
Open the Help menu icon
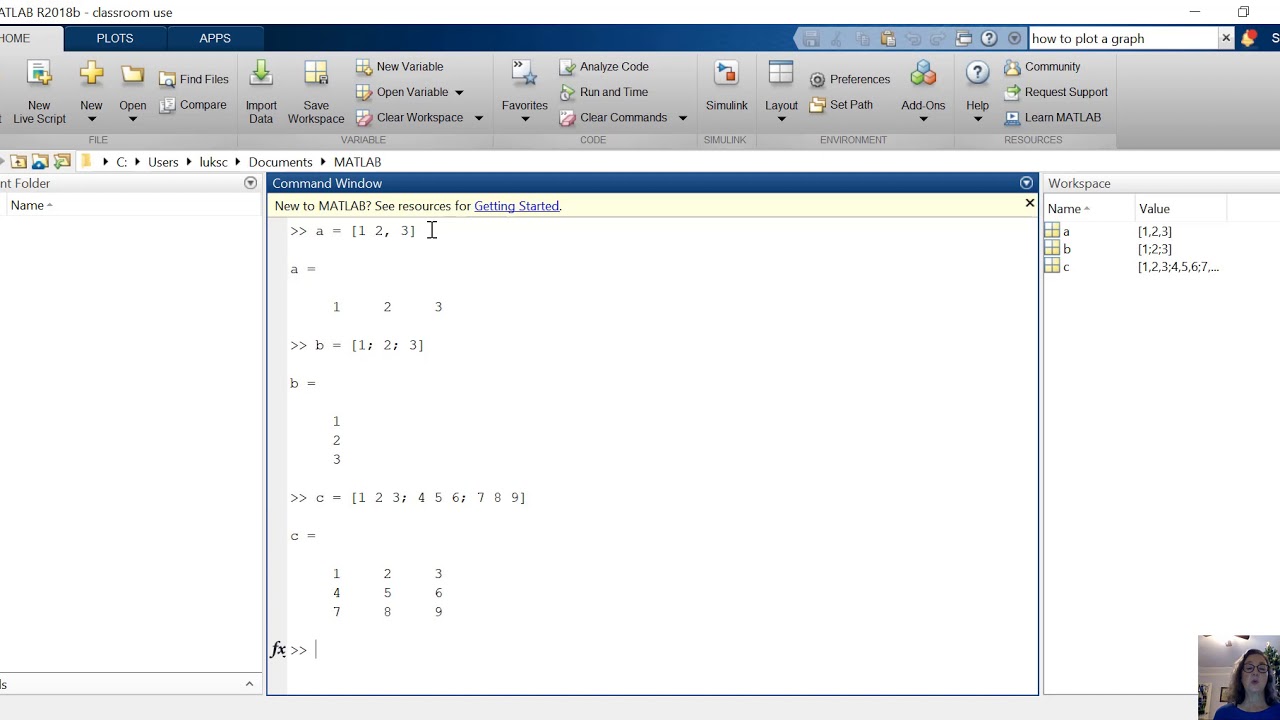pos(977,74)
